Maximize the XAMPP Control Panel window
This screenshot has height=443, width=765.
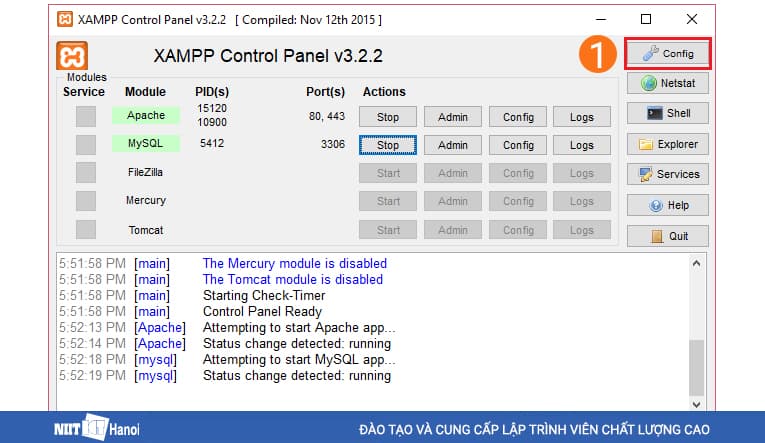(646, 20)
